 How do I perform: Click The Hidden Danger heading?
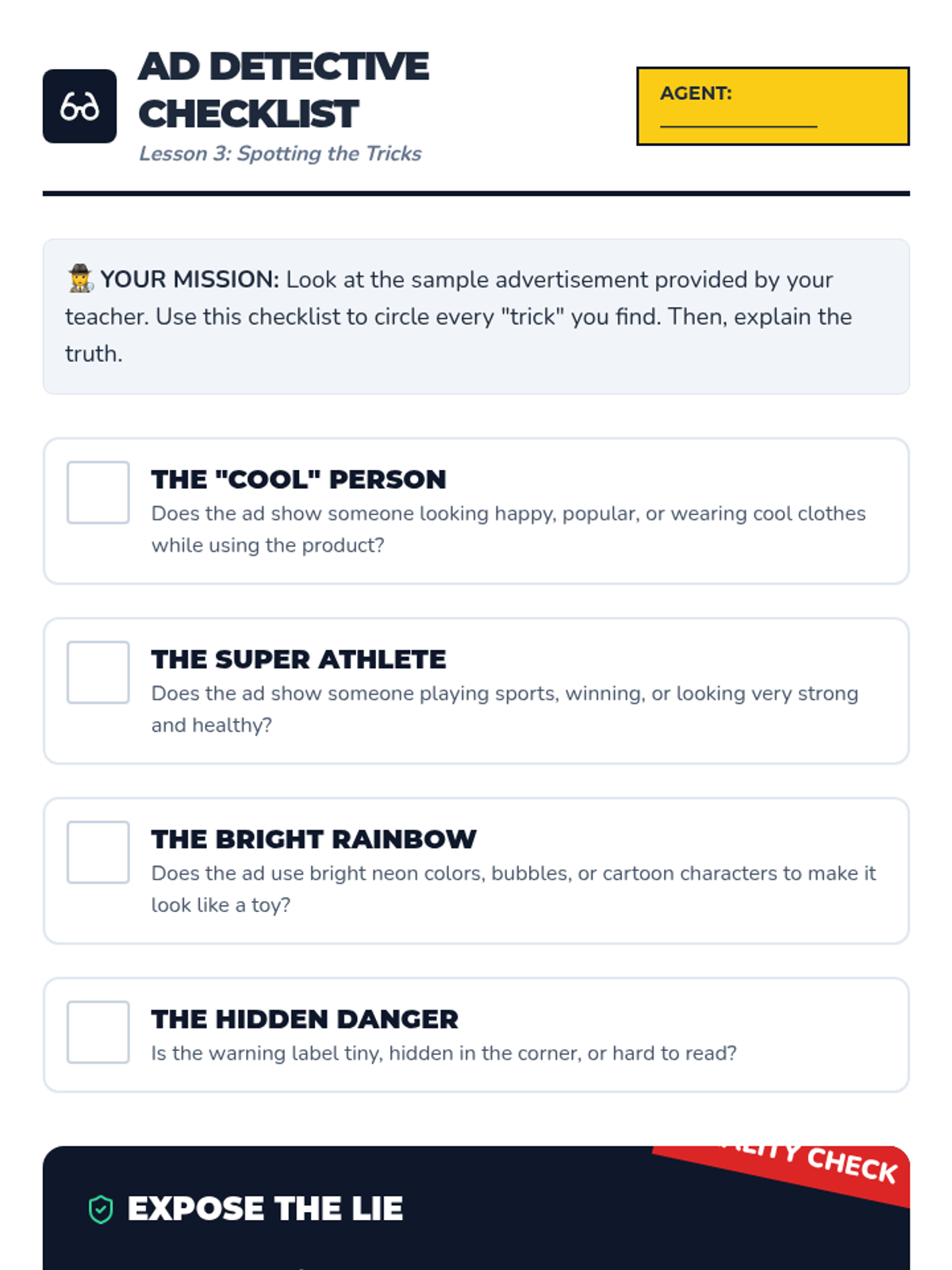(305, 1019)
